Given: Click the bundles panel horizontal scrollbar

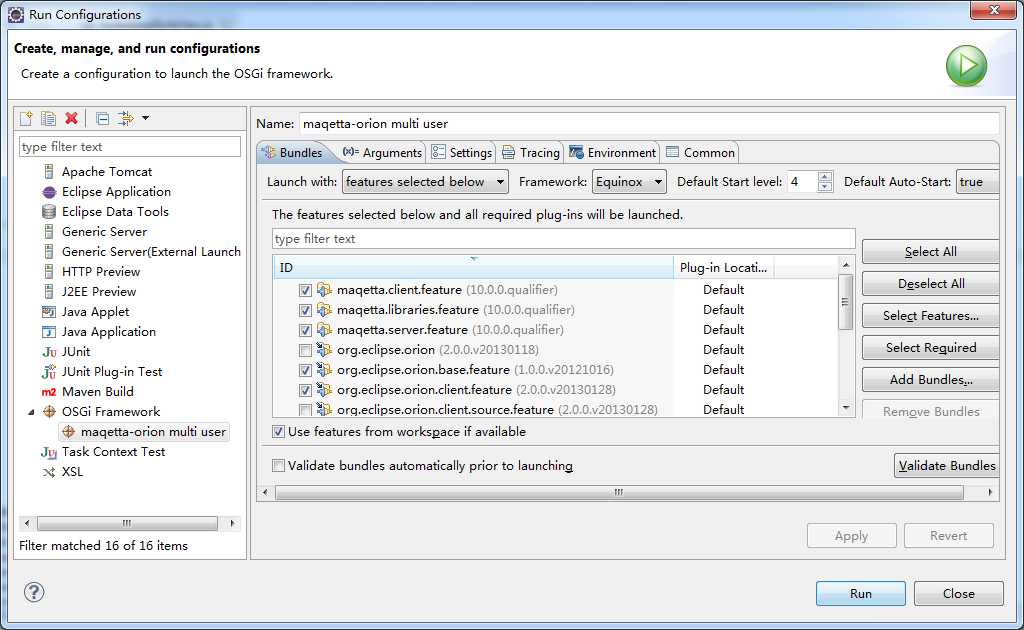Looking at the screenshot, I should [x=619, y=492].
